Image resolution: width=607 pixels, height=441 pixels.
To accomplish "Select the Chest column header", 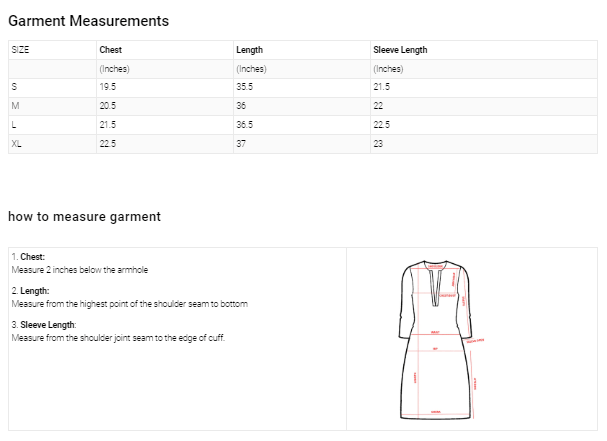I will coord(111,50).
